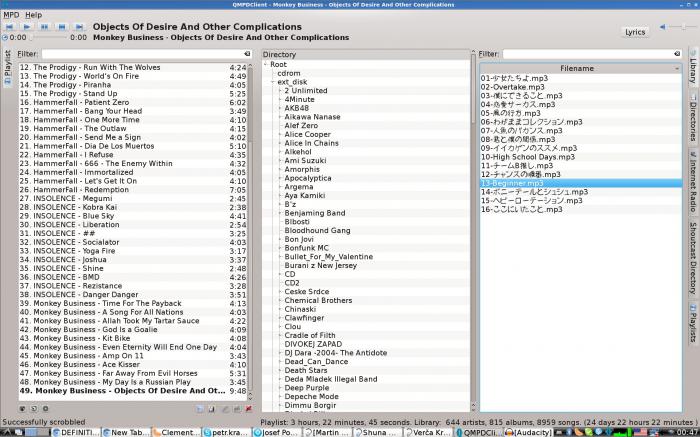Open the Help menu
Image resolution: width=700 pixels, height=437 pixels.
pyautogui.click(x=33, y=15)
